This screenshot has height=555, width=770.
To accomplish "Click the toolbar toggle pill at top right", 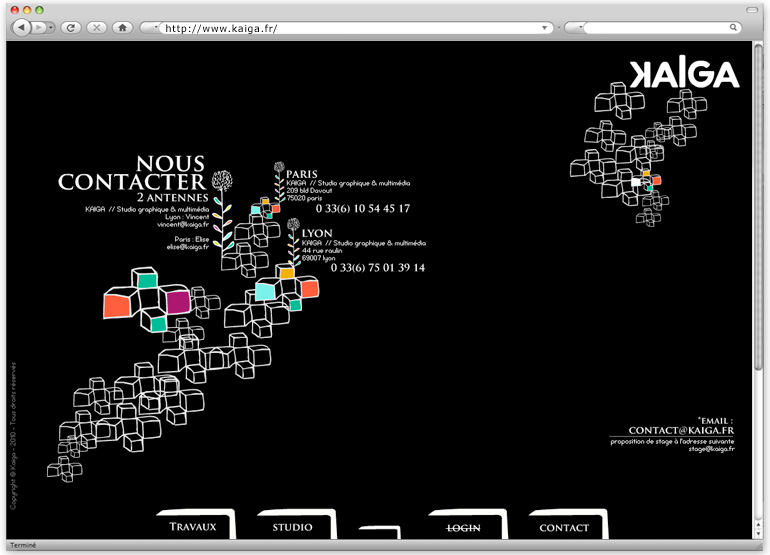I will click(x=752, y=10).
